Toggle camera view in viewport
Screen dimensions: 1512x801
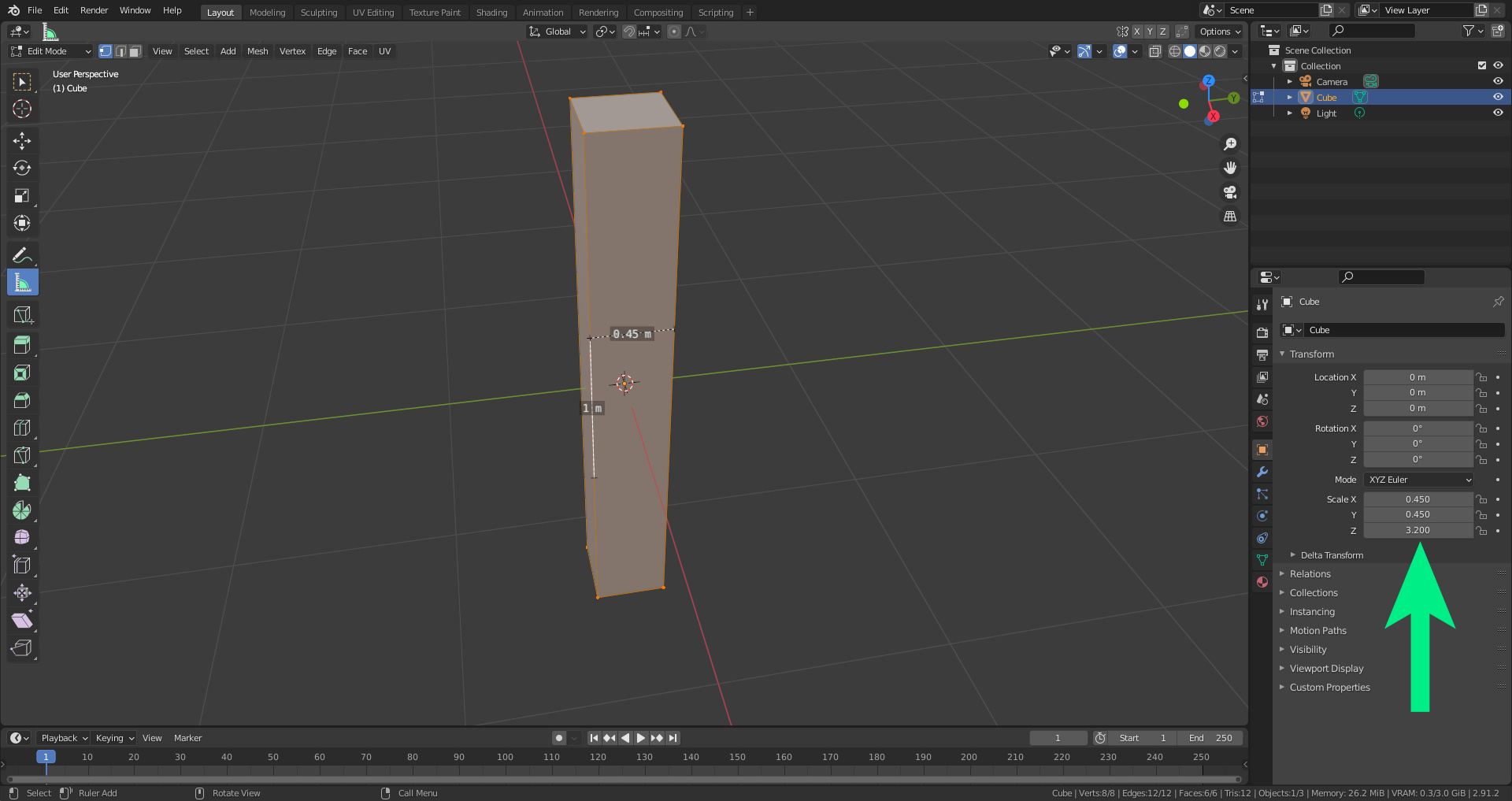pos(1229,192)
